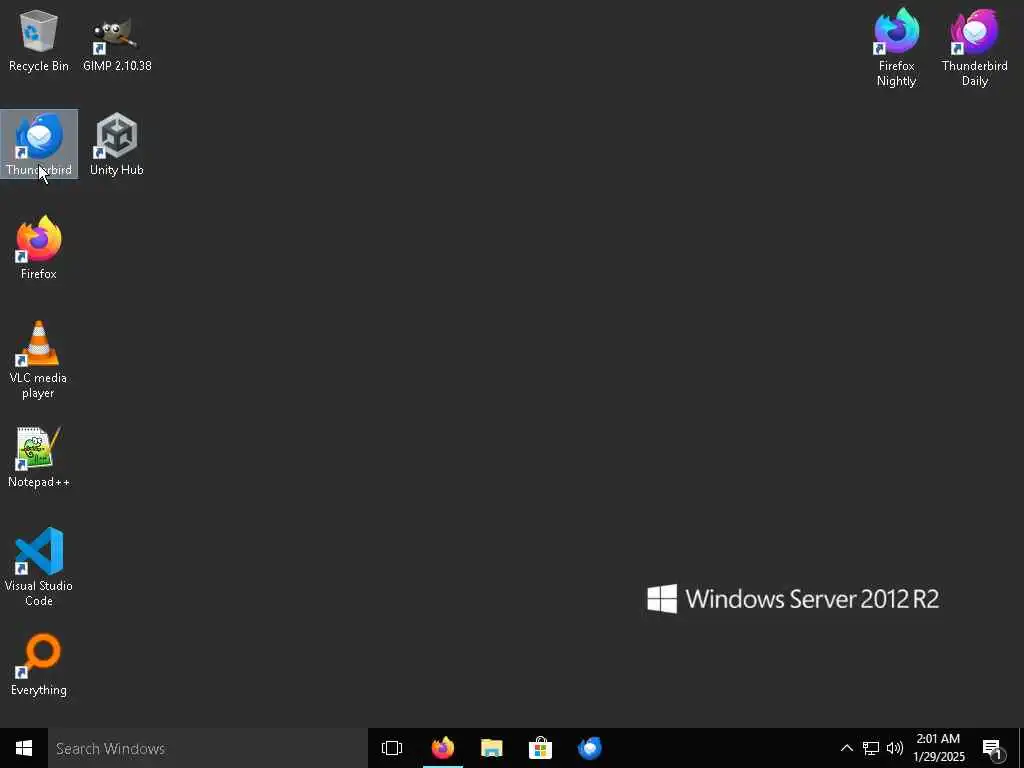Open File Explorer from the taskbar
The image size is (1024, 768).
coord(492,748)
